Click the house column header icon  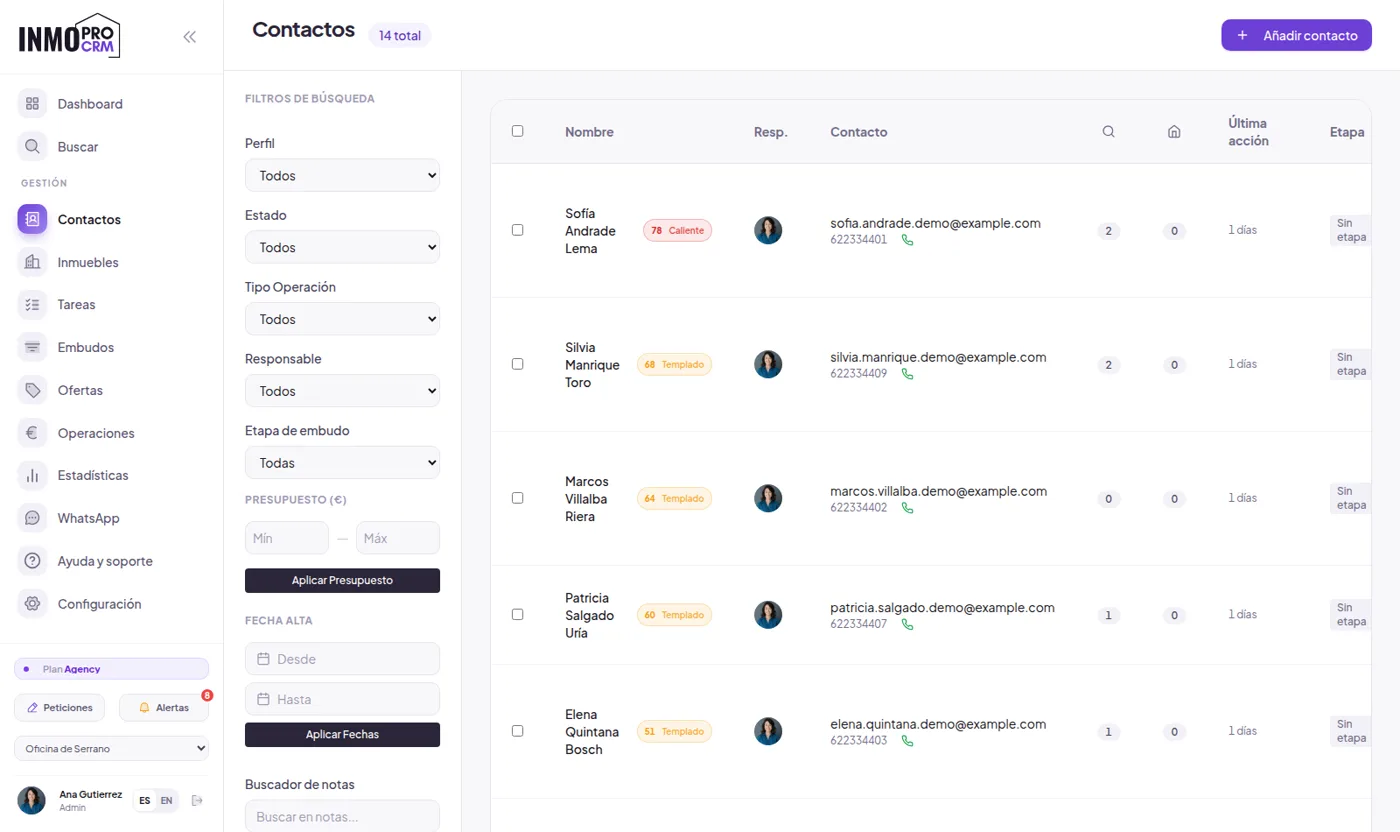click(1174, 131)
